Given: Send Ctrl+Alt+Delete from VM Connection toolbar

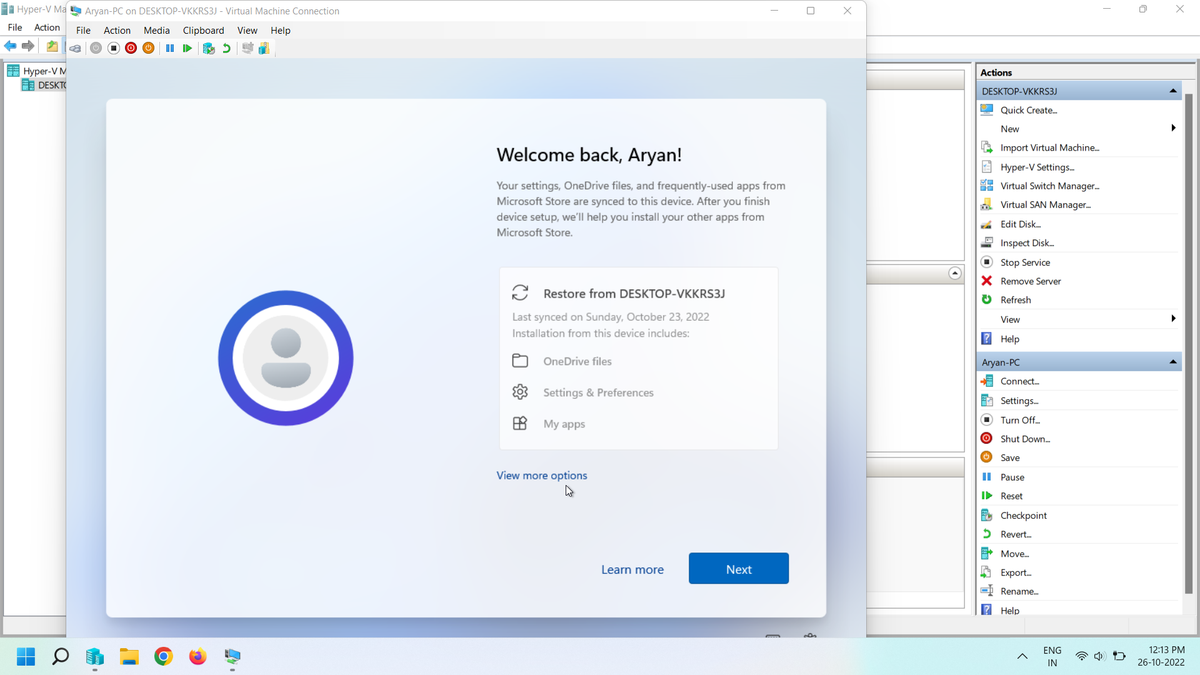Looking at the screenshot, I should 75,48.
